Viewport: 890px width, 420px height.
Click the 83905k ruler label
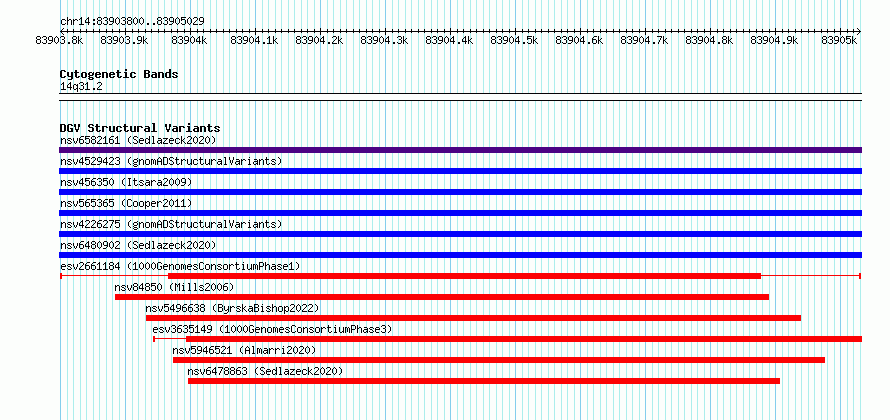coord(839,41)
